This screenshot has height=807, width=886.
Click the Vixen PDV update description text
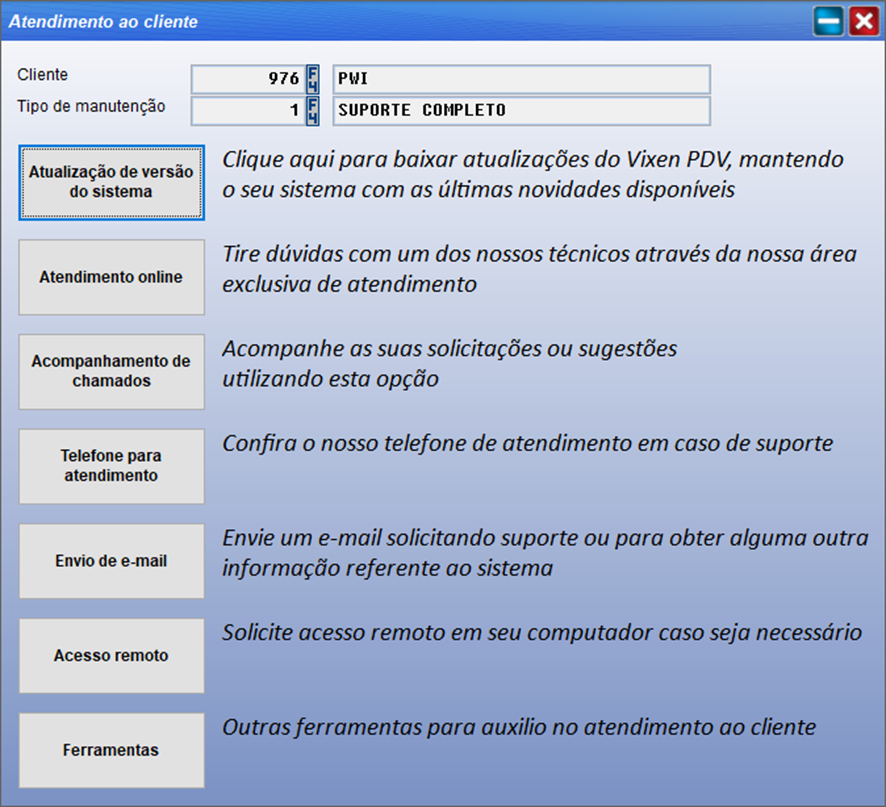click(x=532, y=174)
